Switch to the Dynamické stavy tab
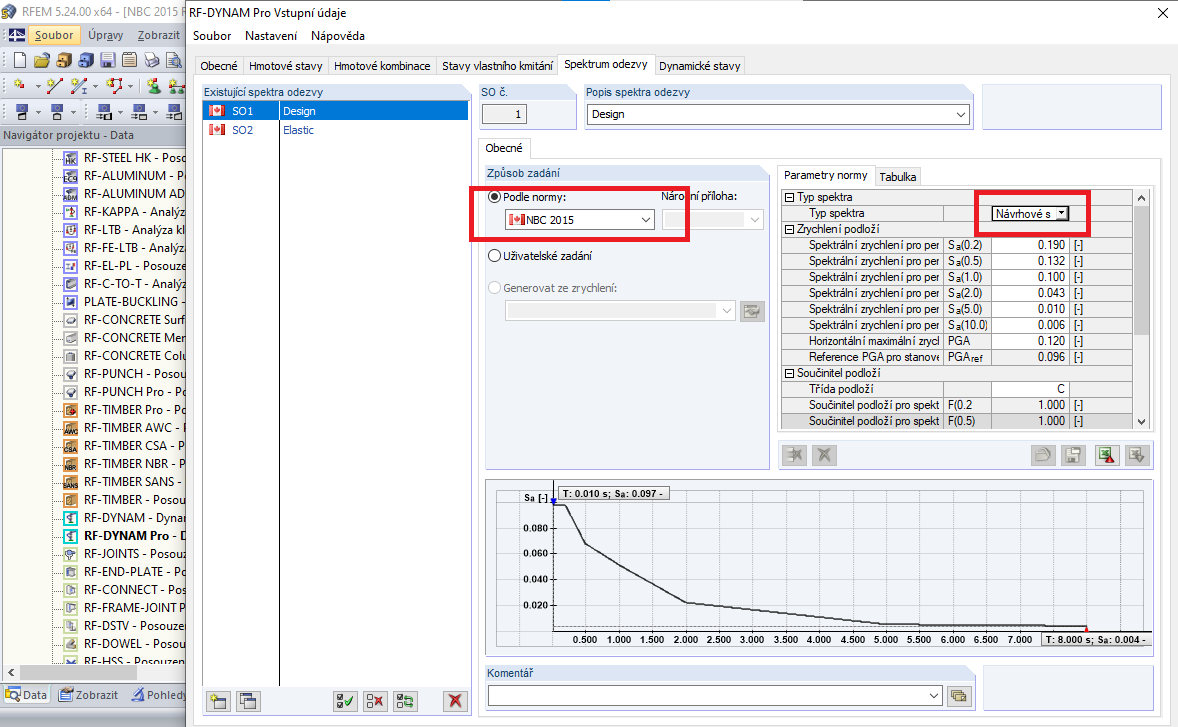 (x=699, y=66)
